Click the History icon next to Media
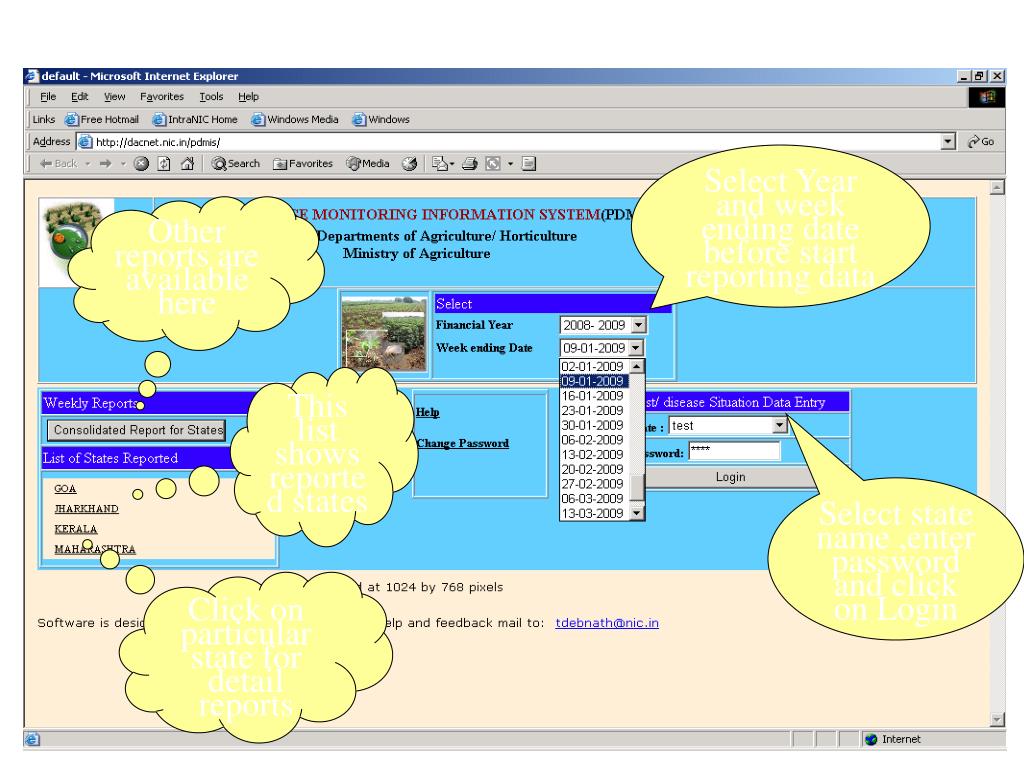 409,164
